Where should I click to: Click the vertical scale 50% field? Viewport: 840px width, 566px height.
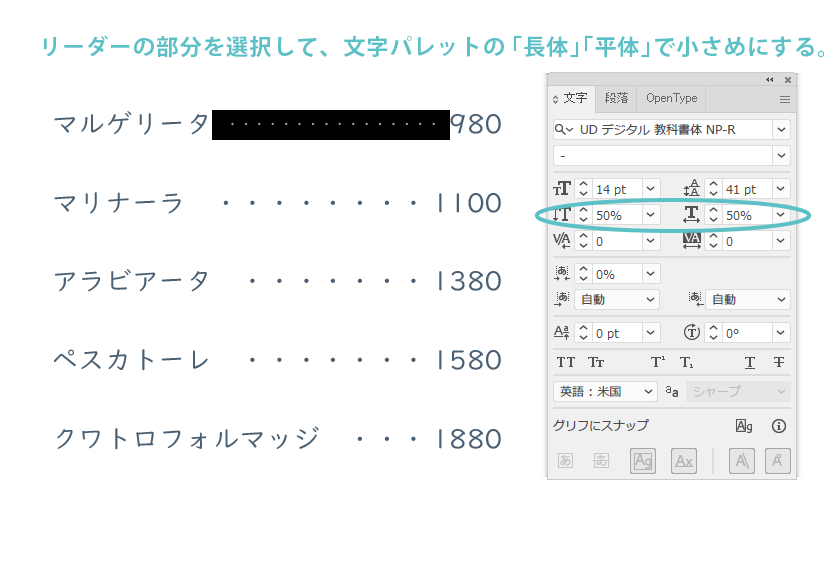coord(616,215)
